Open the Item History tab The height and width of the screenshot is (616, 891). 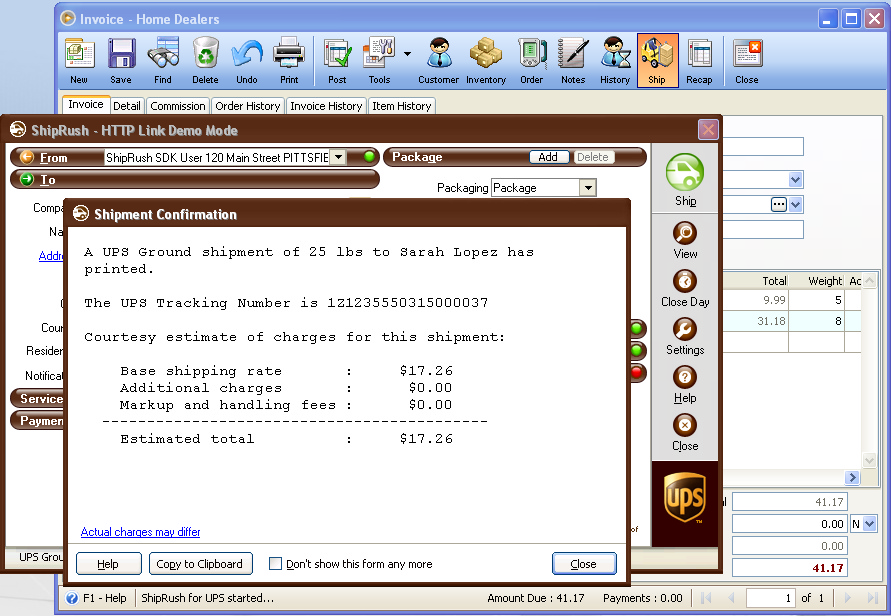coord(402,106)
